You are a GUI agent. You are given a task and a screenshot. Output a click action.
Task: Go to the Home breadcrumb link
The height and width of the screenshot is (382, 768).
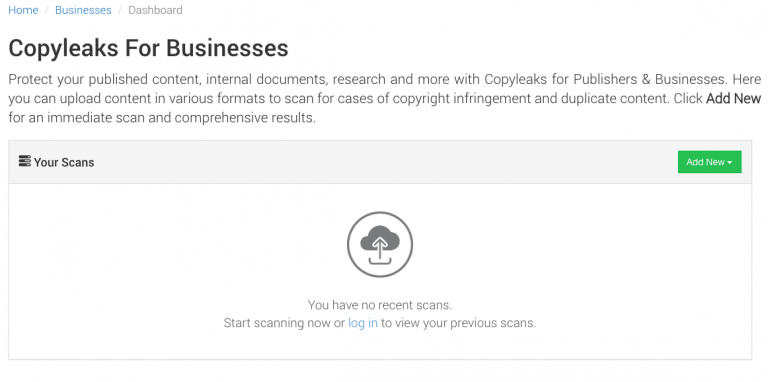[23, 10]
